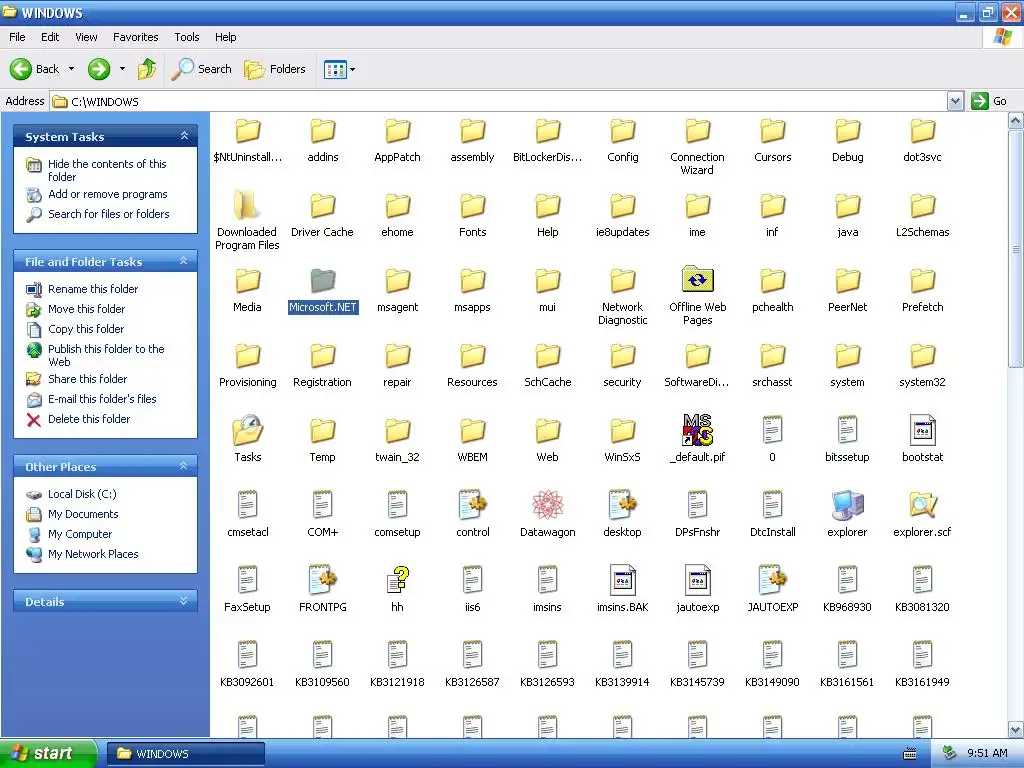The height and width of the screenshot is (768, 1024).
Task: Click the taskbar clock showing 9:51 AM
Action: point(987,753)
